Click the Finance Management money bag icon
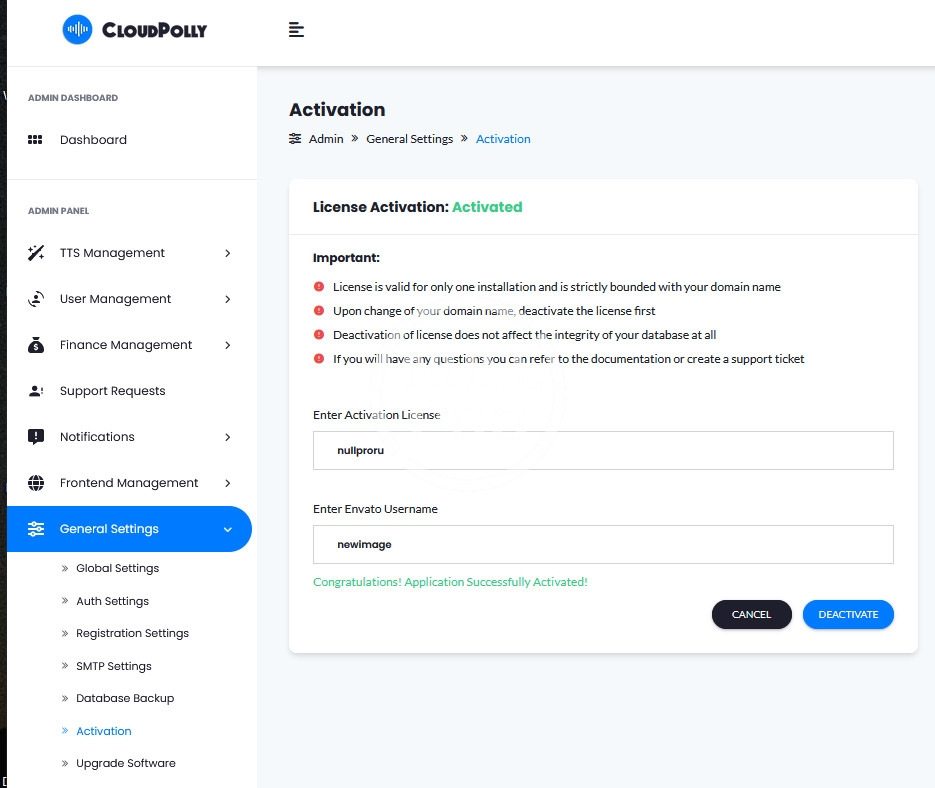935x788 pixels. coord(36,345)
